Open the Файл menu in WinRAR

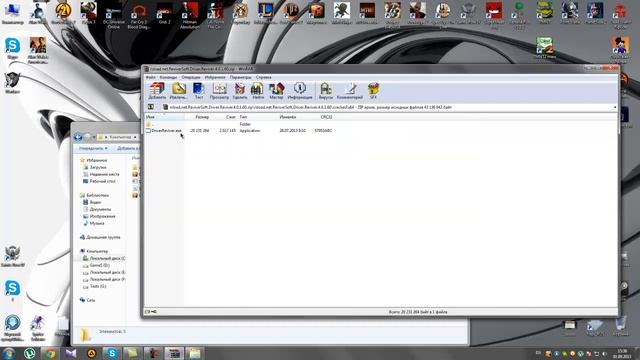click(151, 77)
